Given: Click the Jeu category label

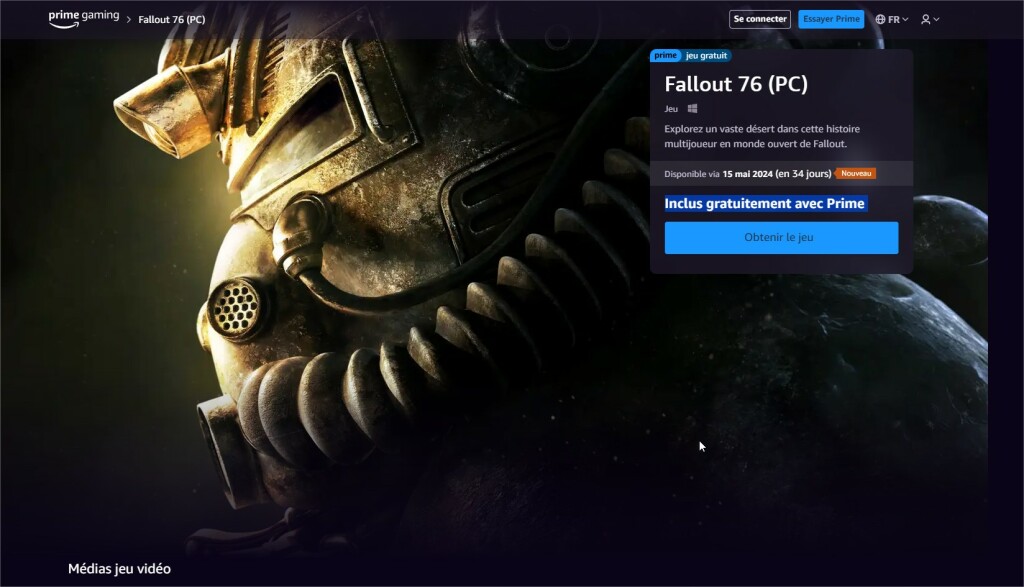Looking at the screenshot, I should (x=671, y=109).
